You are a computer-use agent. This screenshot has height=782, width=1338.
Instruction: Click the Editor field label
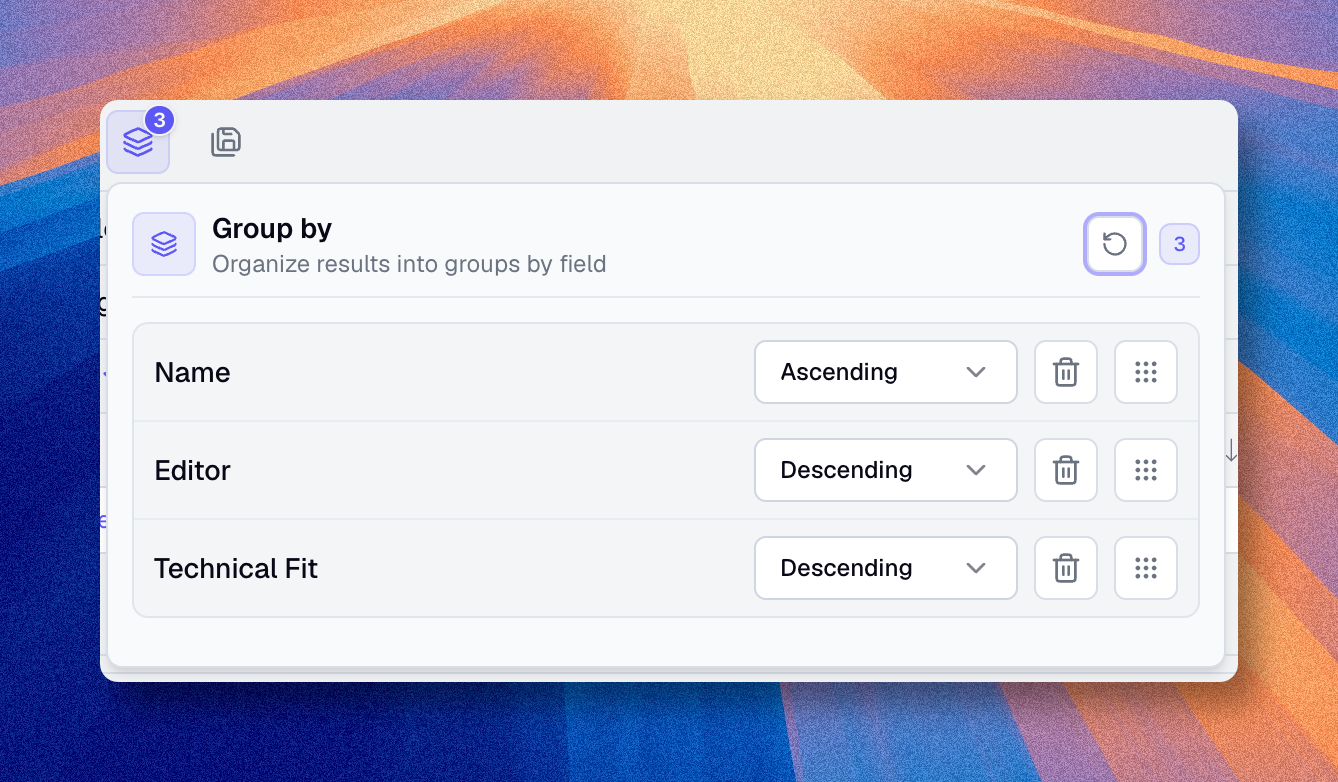(x=193, y=471)
